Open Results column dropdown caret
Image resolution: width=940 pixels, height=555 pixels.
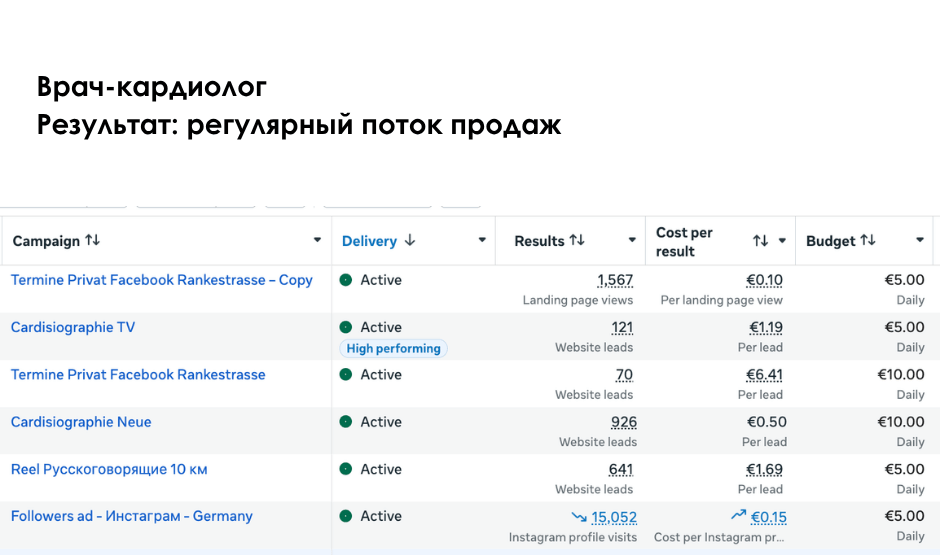[632, 240]
